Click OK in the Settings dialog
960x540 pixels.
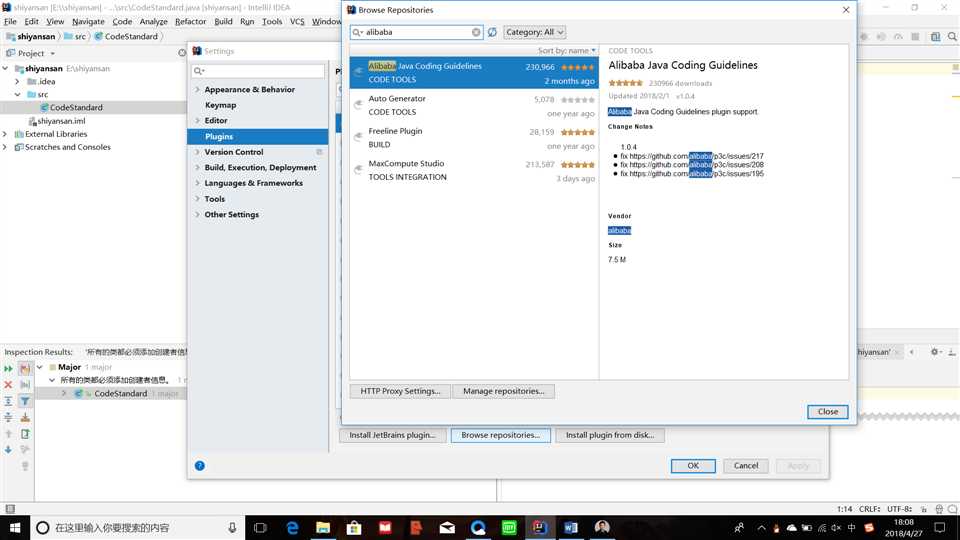[693, 466]
